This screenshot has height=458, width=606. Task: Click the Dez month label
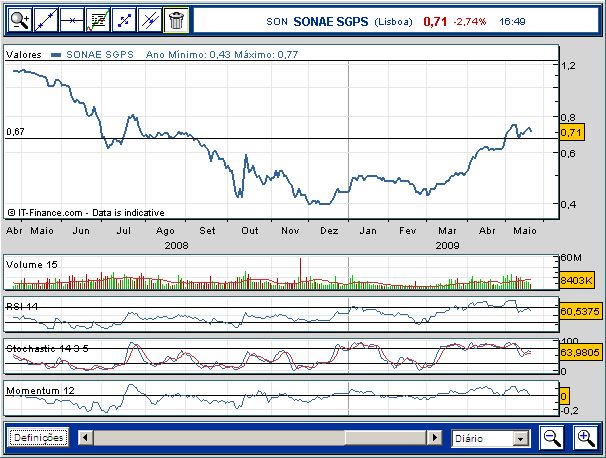pos(329,231)
